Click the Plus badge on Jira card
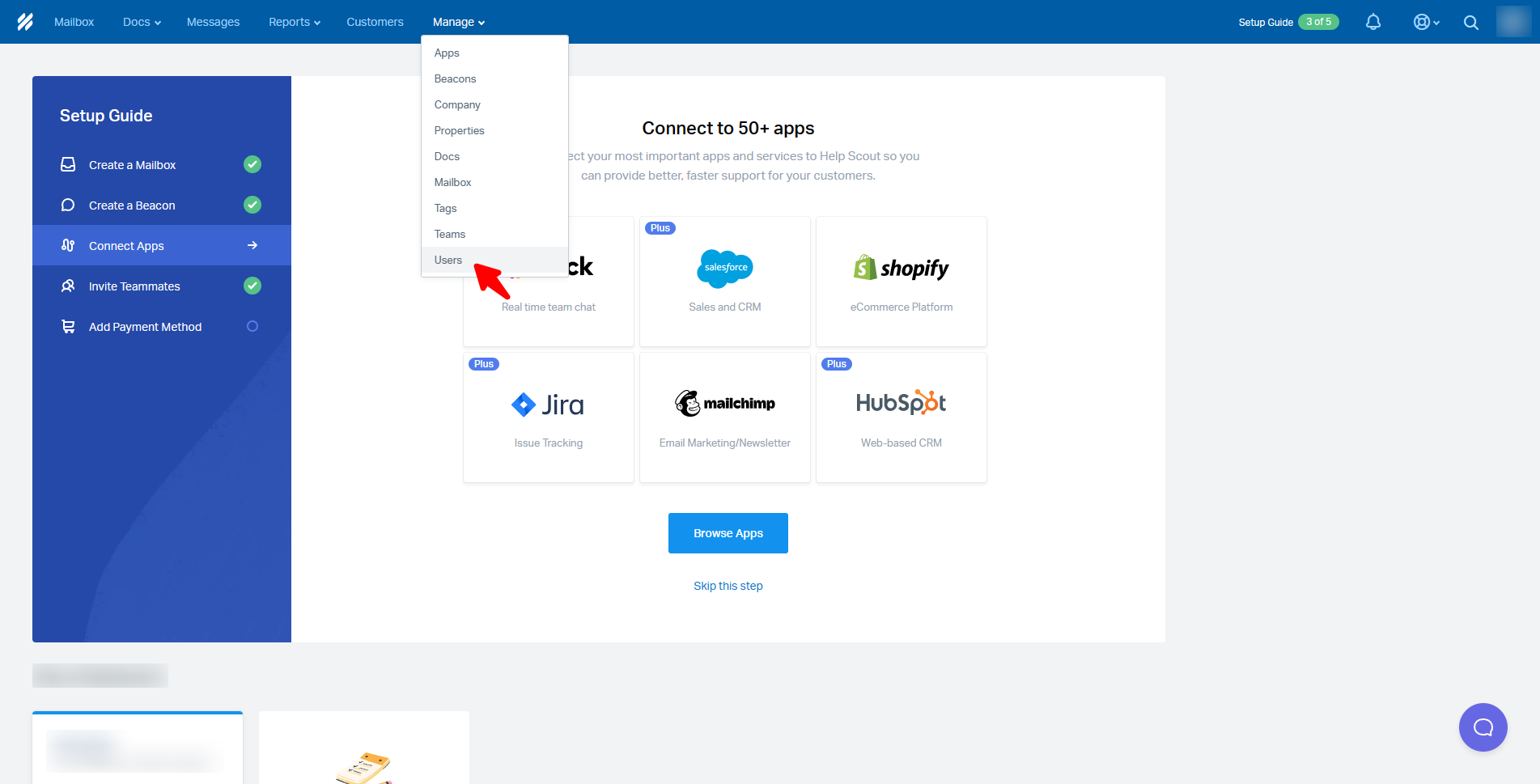Image resolution: width=1540 pixels, height=784 pixels. (484, 364)
